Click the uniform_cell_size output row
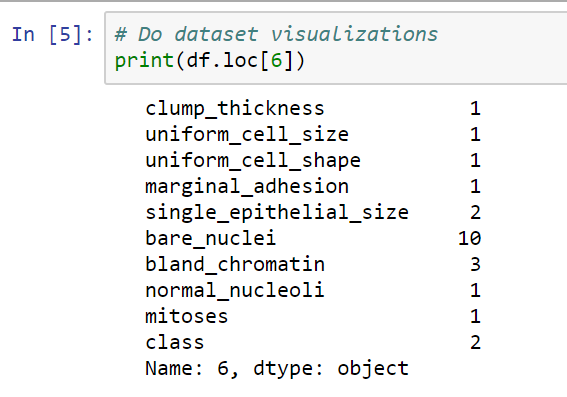 313,135
